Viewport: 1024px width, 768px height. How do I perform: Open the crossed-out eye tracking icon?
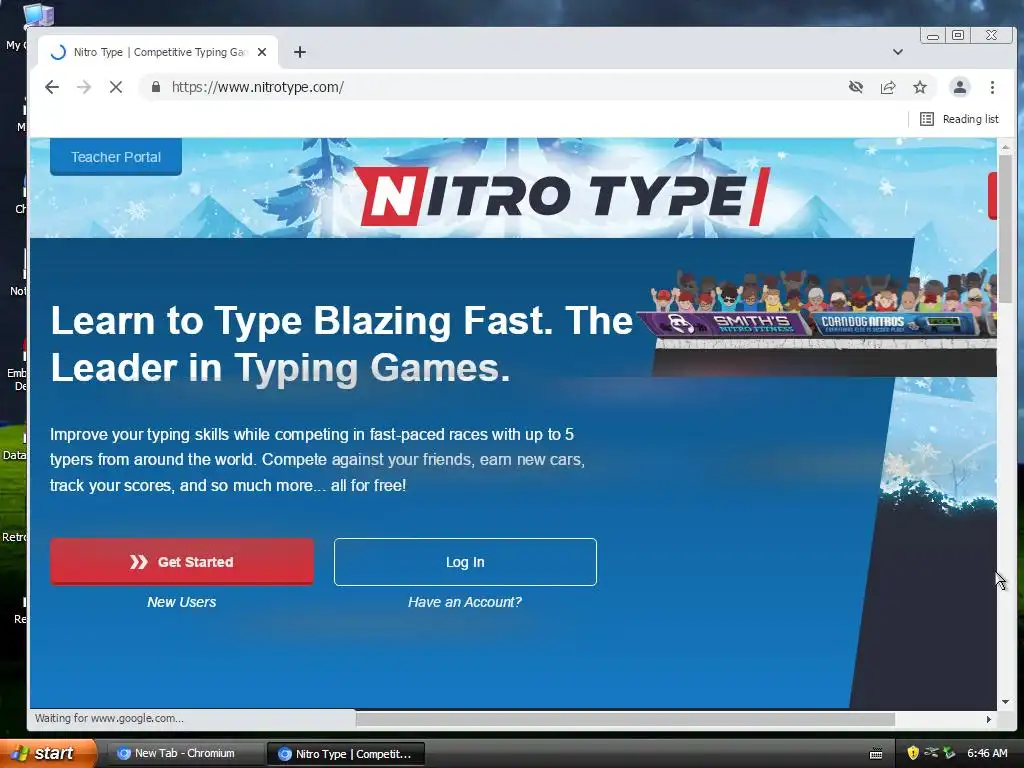point(856,87)
